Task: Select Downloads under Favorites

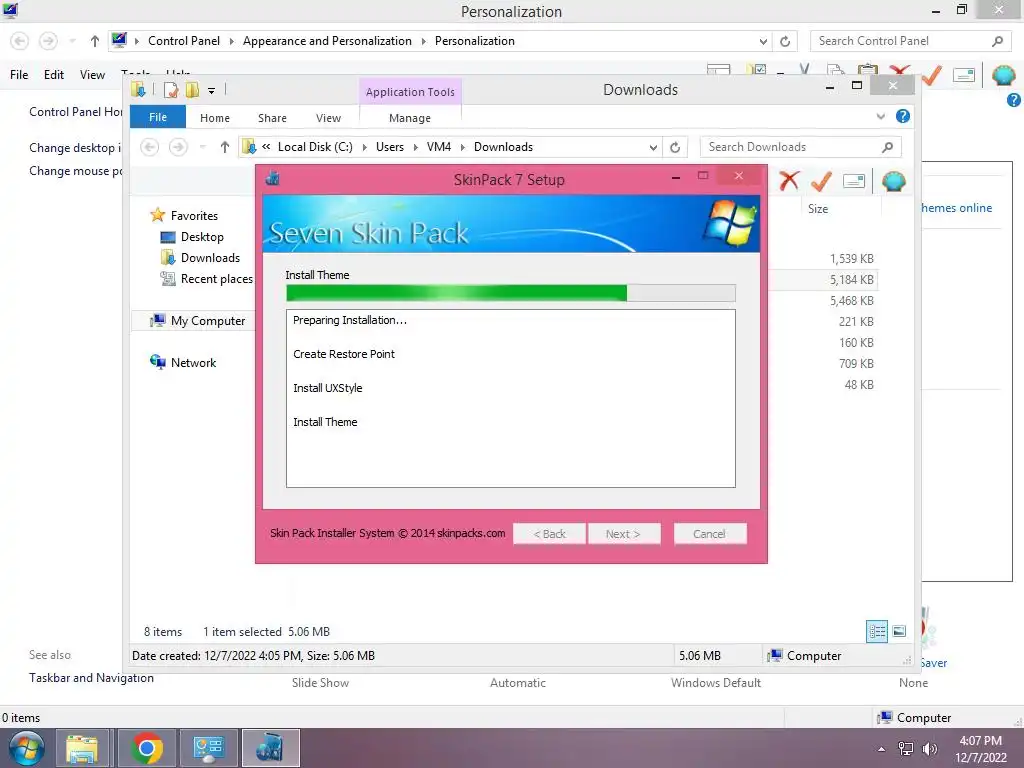Action: 210,258
